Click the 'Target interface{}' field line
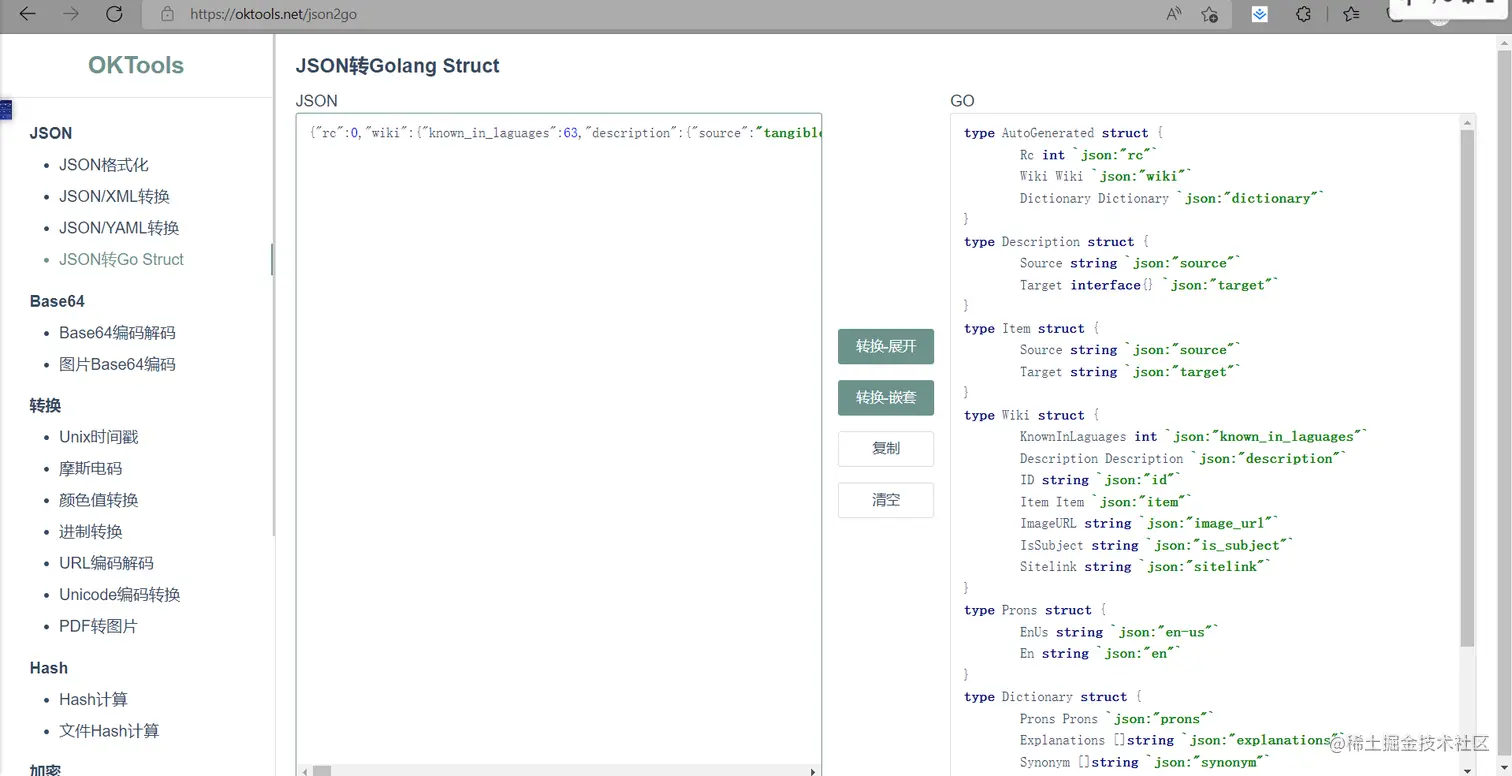 (x=1149, y=285)
